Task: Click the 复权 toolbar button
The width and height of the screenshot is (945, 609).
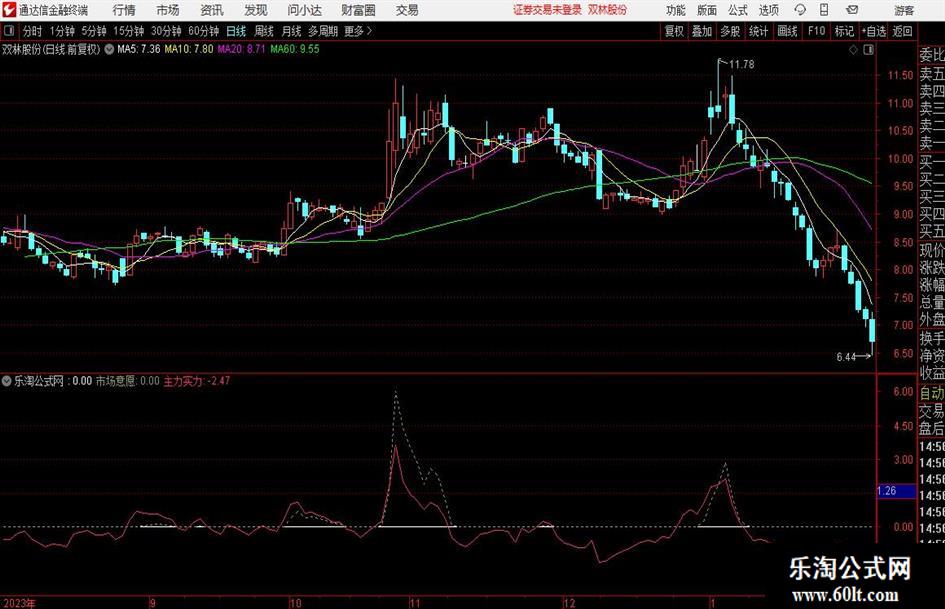Action: (674, 31)
